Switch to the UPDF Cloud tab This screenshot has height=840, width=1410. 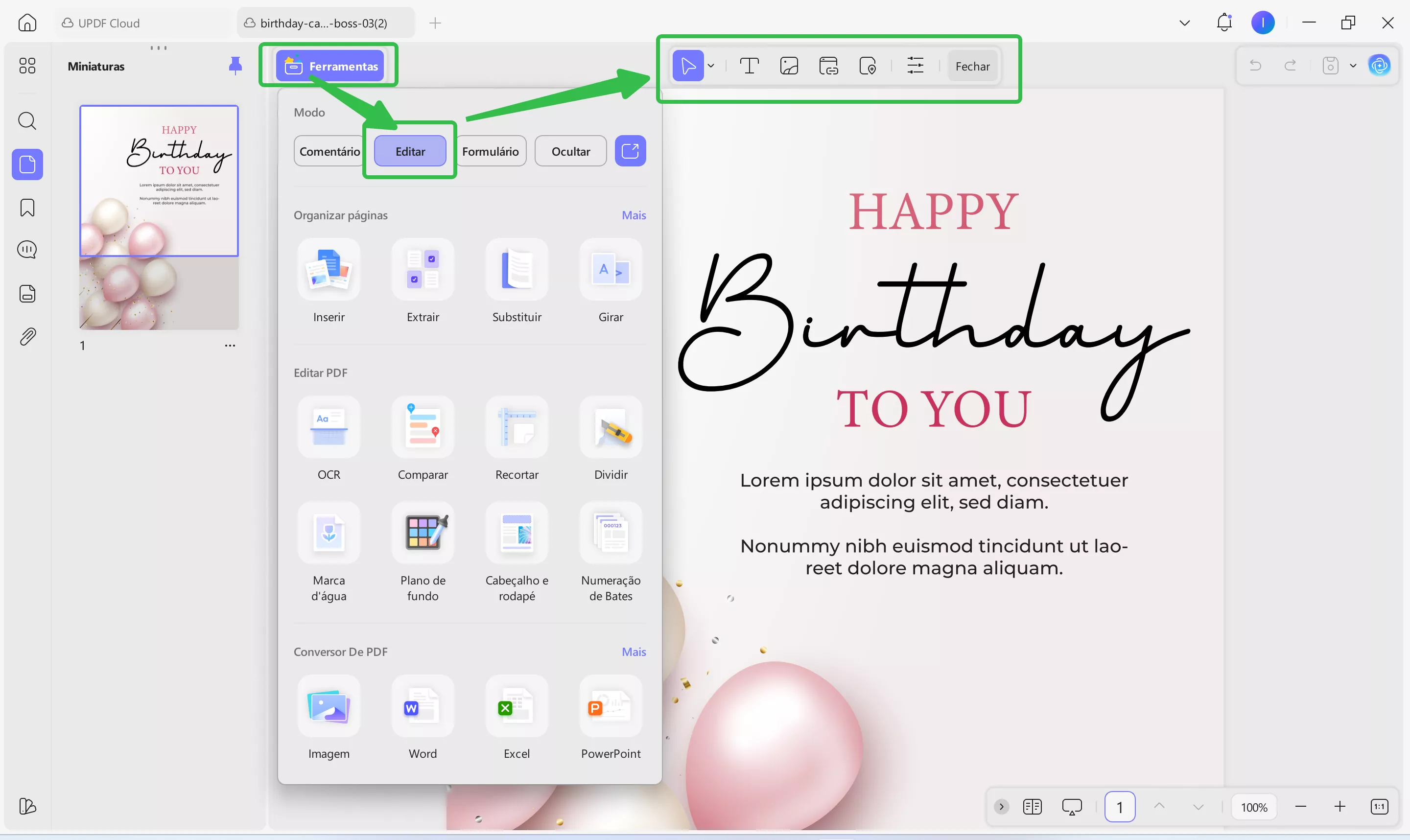(x=108, y=23)
